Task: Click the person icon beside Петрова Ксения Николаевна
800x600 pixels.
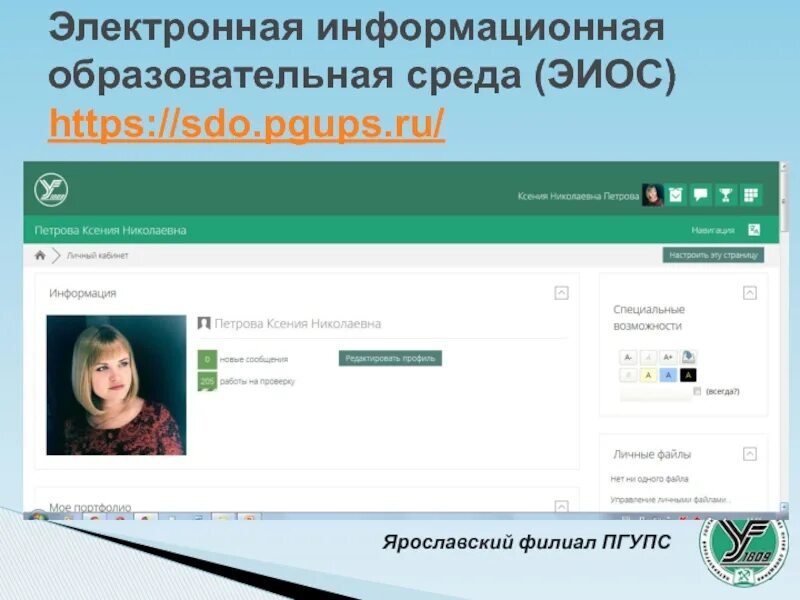Action: point(204,323)
